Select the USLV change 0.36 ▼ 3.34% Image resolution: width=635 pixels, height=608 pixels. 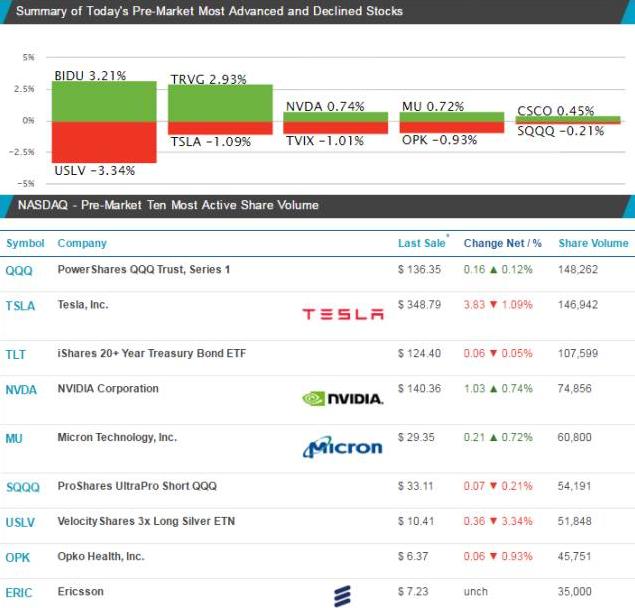(x=498, y=521)
